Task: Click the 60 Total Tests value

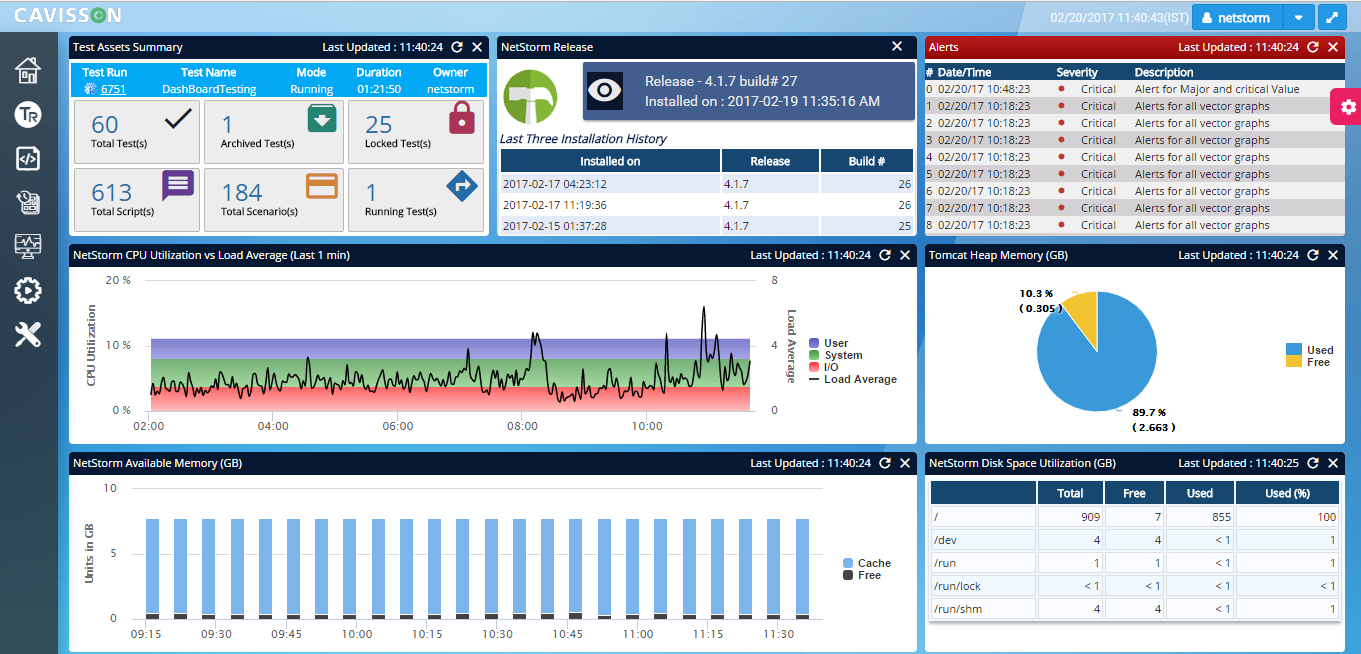Action: 105,124
